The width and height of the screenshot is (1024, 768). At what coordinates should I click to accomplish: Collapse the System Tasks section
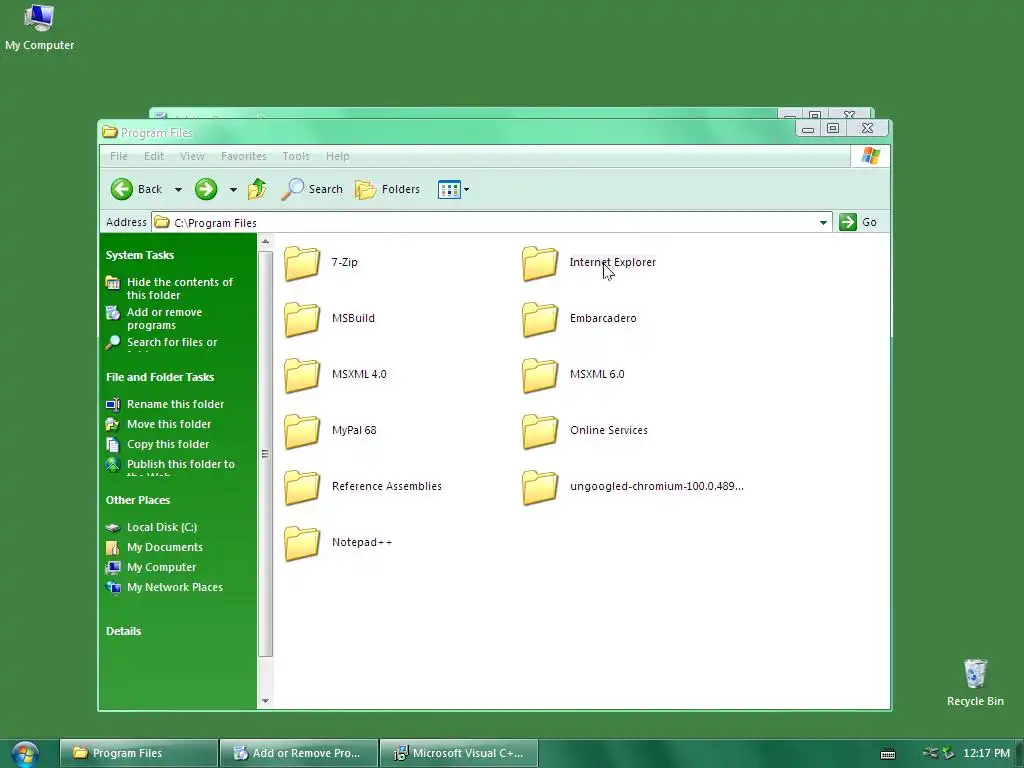click(140, 255)
